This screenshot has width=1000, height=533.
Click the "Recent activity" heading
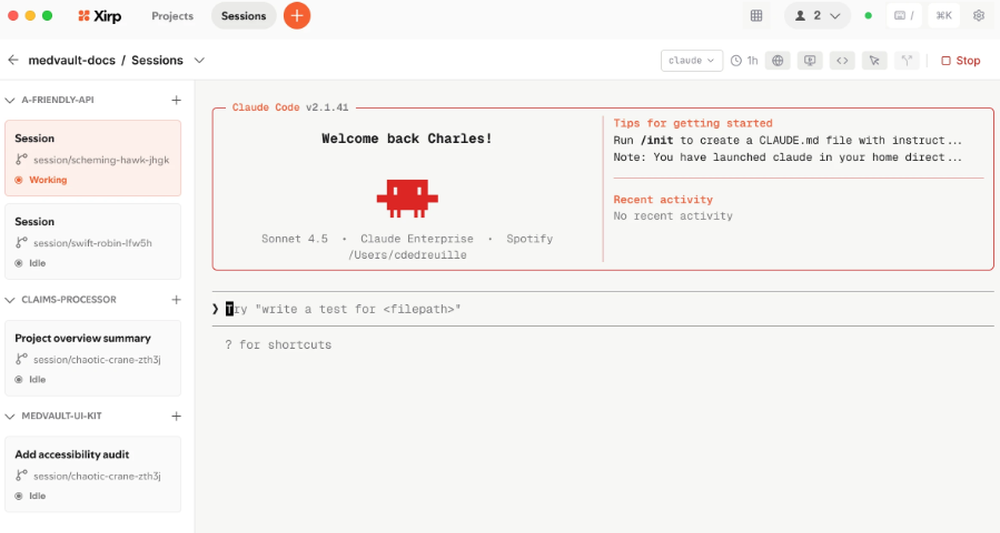(x=663, y=200)
